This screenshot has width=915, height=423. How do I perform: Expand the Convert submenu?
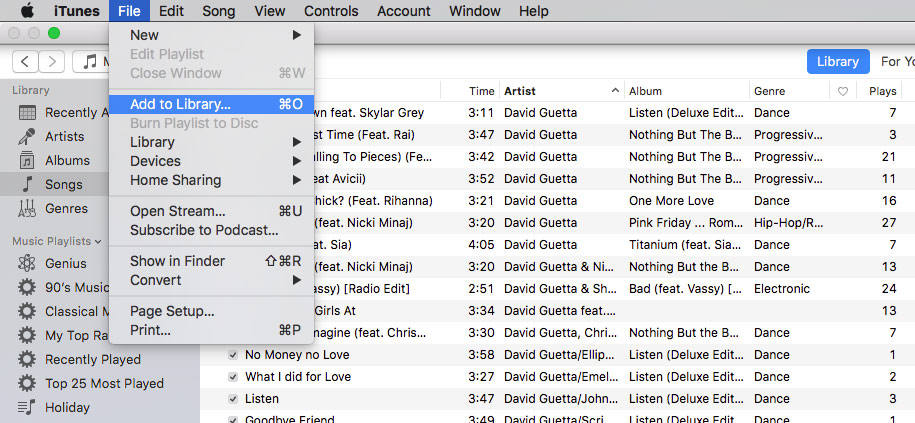click(x=211, y=281)
